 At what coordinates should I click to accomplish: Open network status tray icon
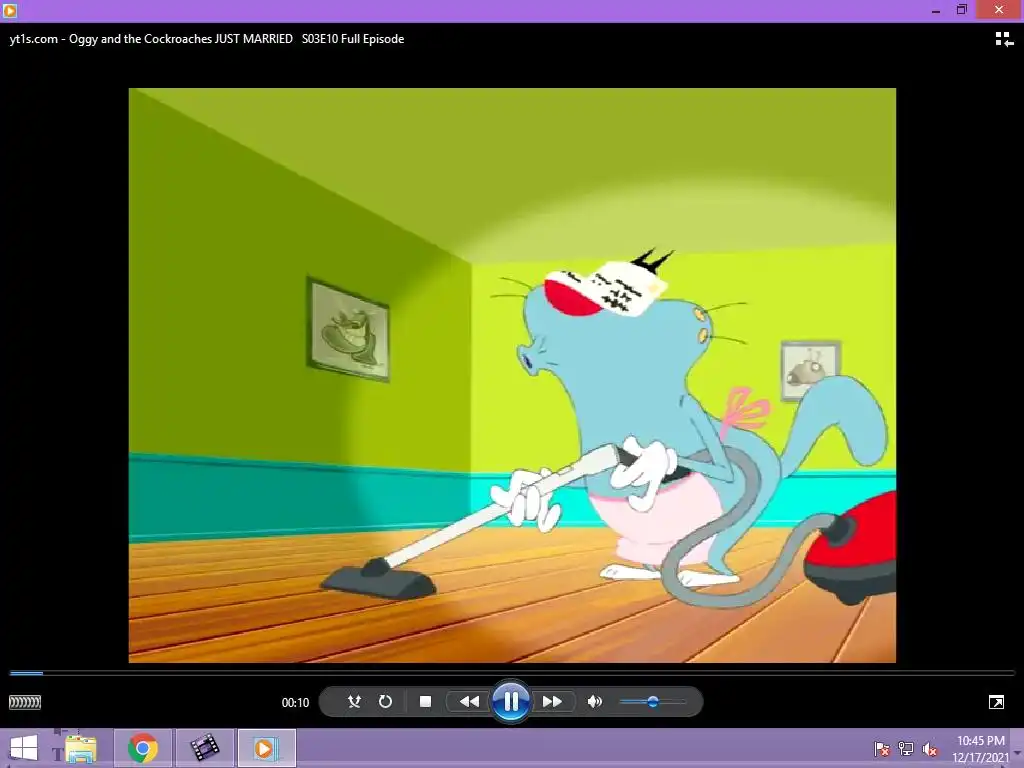coord(906,749)
